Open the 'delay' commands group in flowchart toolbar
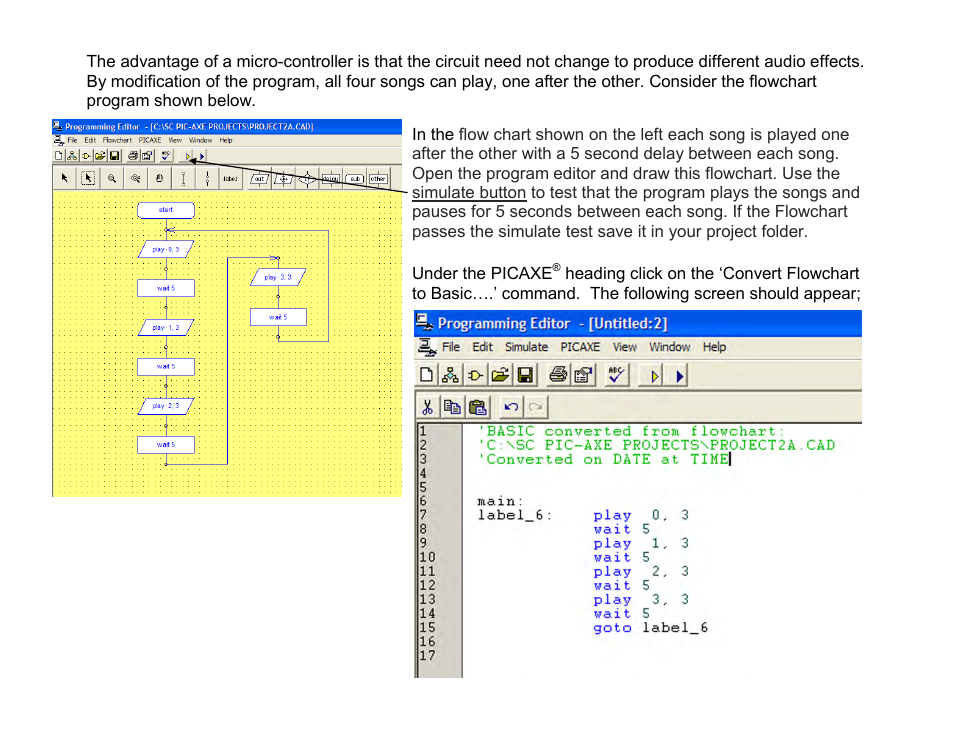Screen dimensions: 954x738 (331, 178)
